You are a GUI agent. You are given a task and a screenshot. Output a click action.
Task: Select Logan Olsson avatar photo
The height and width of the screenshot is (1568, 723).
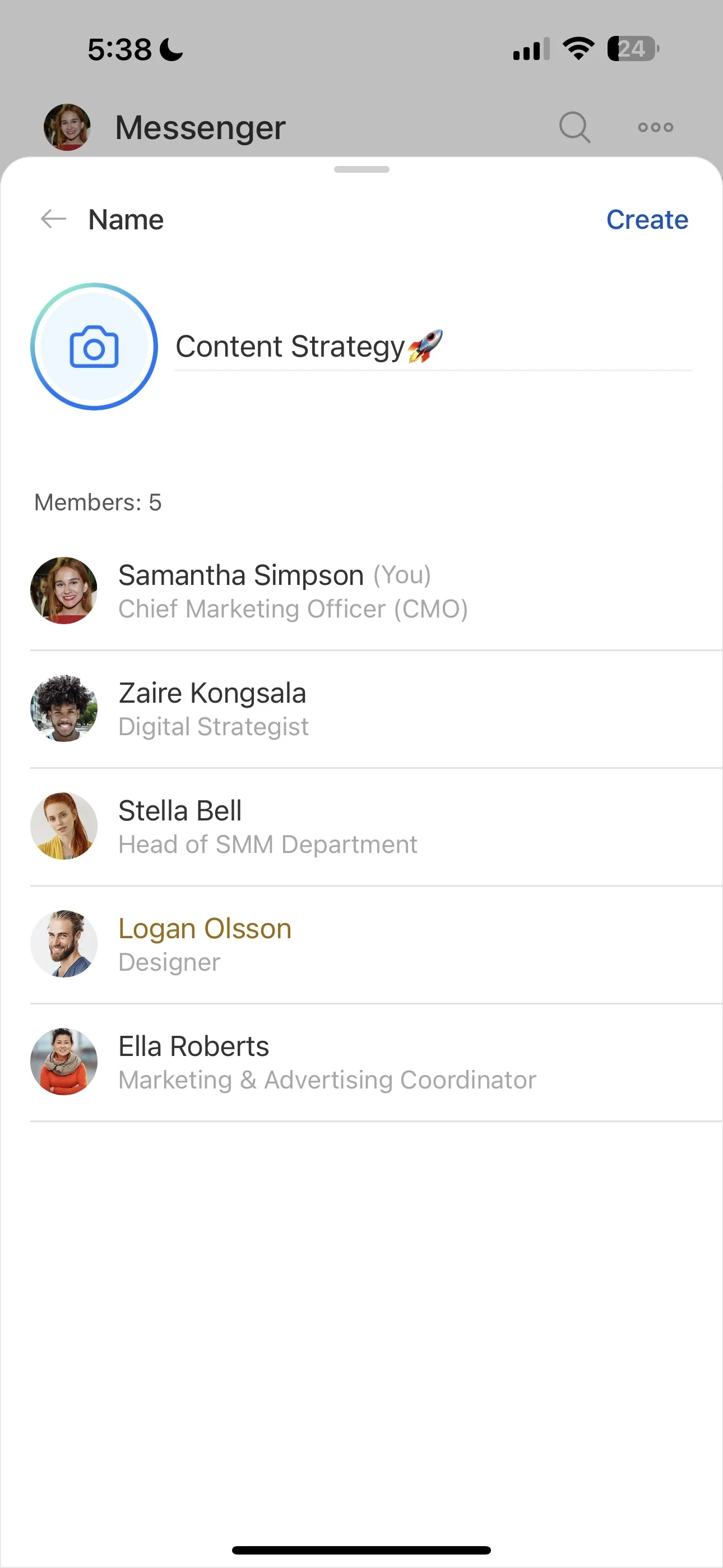(64, 943)
